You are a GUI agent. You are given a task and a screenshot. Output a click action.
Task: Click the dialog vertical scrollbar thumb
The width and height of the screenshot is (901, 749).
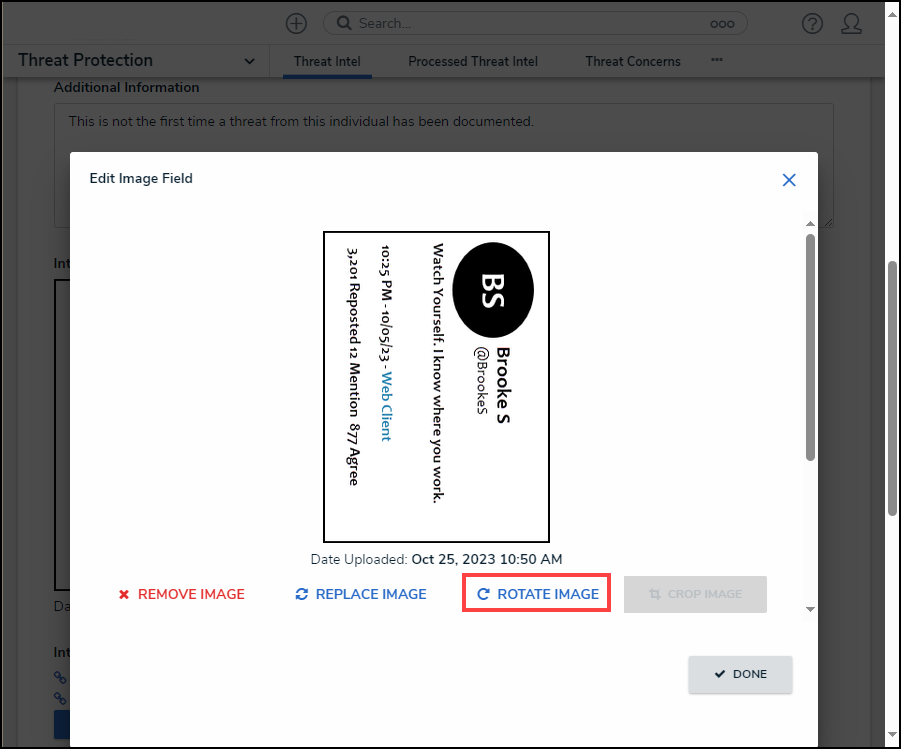(x=810, y=347)
